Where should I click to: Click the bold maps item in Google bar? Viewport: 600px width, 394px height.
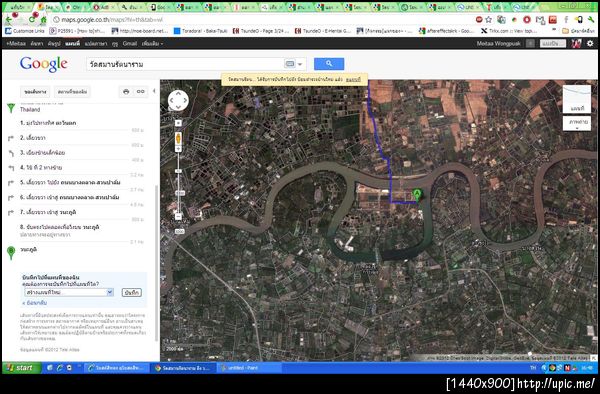72,44
